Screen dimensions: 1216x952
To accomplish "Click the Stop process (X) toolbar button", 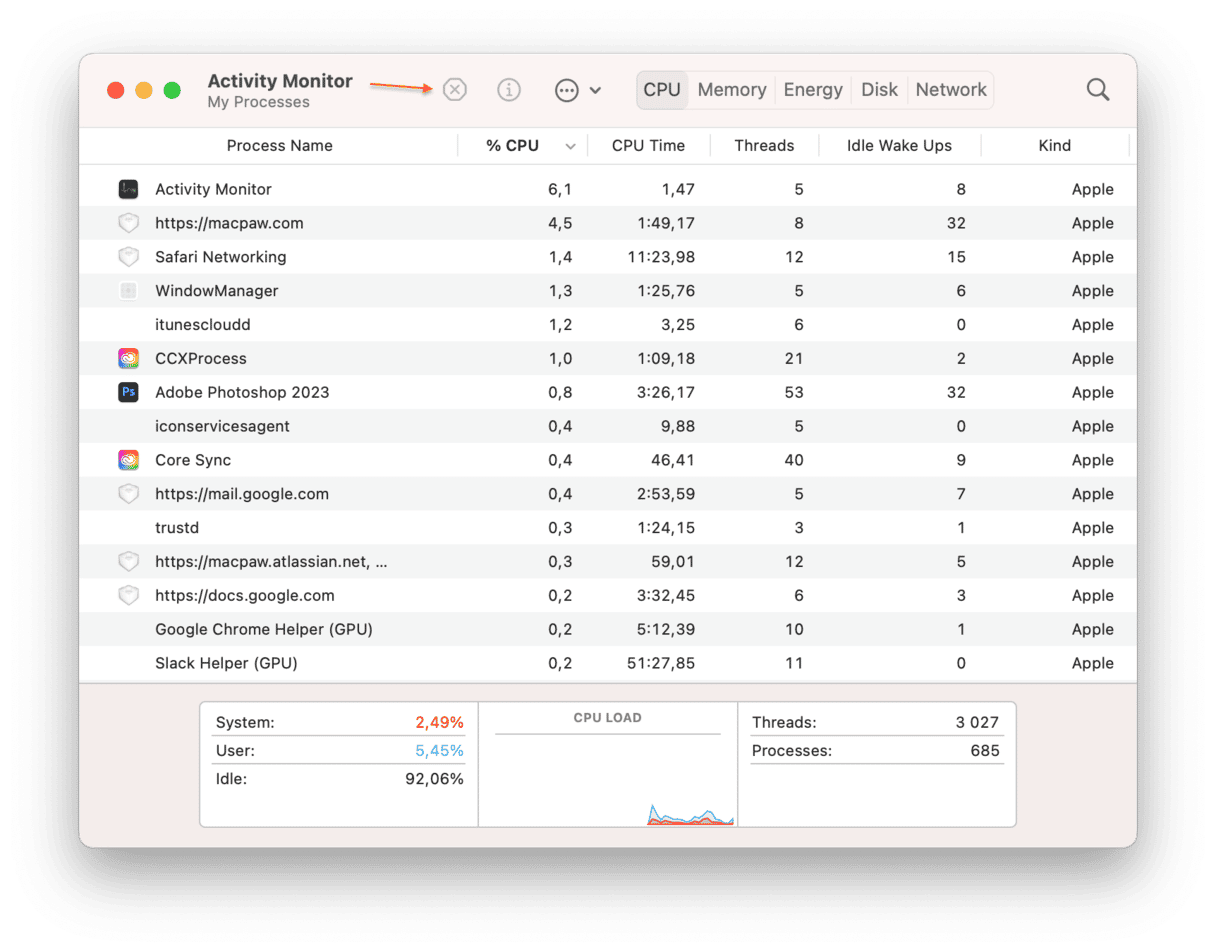I will [x=455, y=90].
